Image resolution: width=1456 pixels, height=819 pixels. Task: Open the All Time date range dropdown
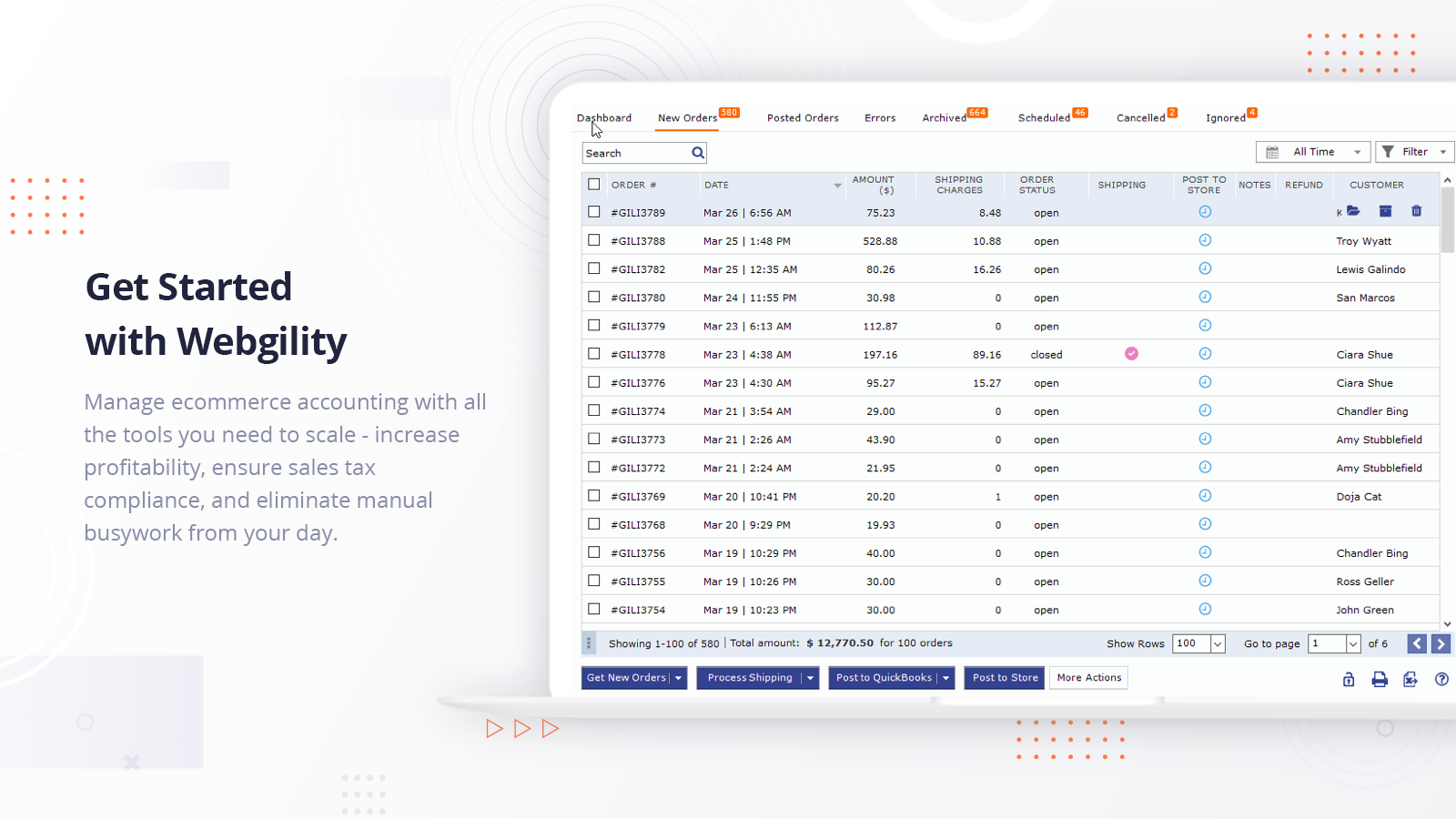pyautogui.click(x=1313, y=152)
